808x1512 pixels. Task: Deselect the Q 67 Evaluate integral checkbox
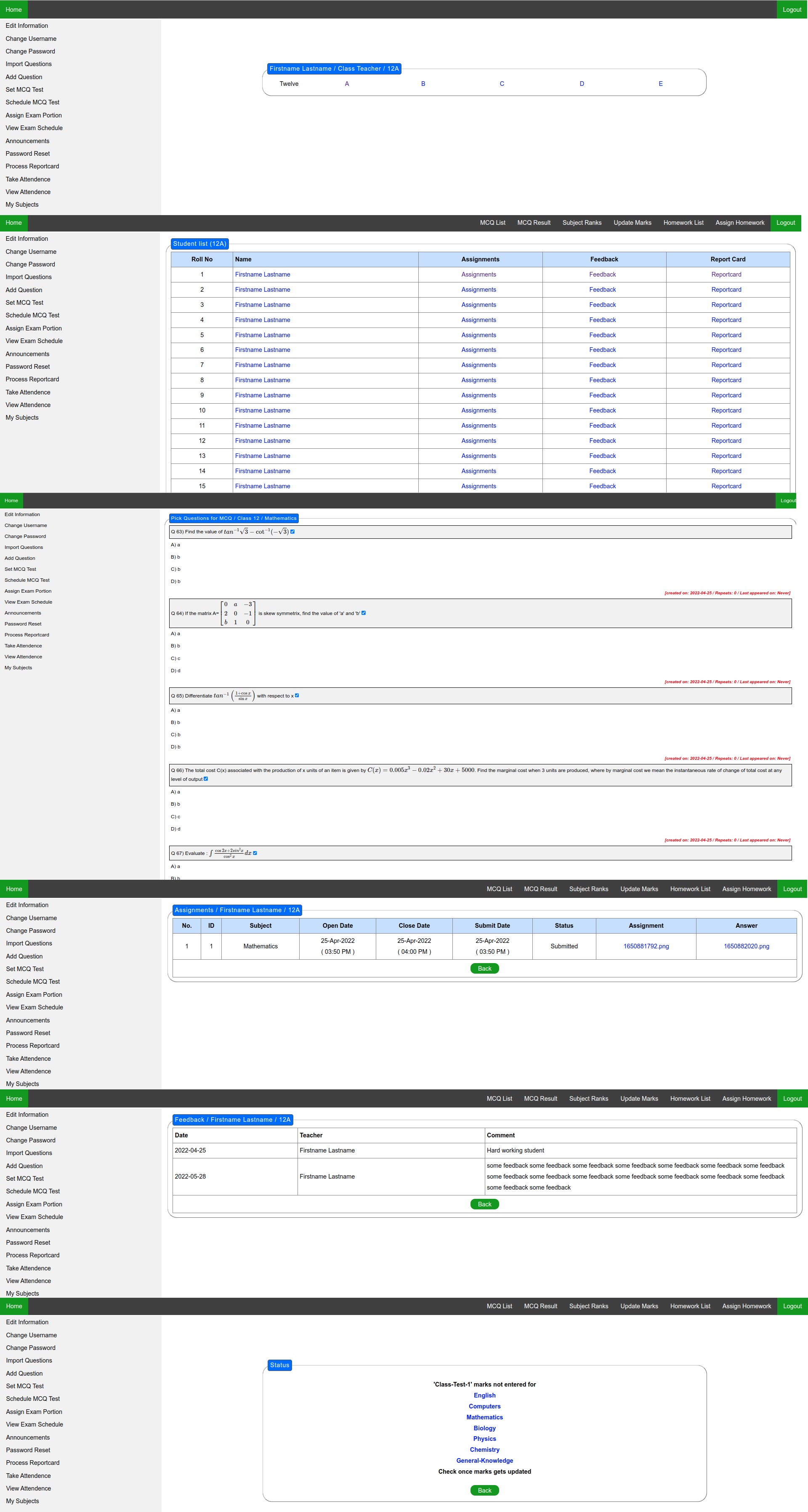tap(255, 853)
